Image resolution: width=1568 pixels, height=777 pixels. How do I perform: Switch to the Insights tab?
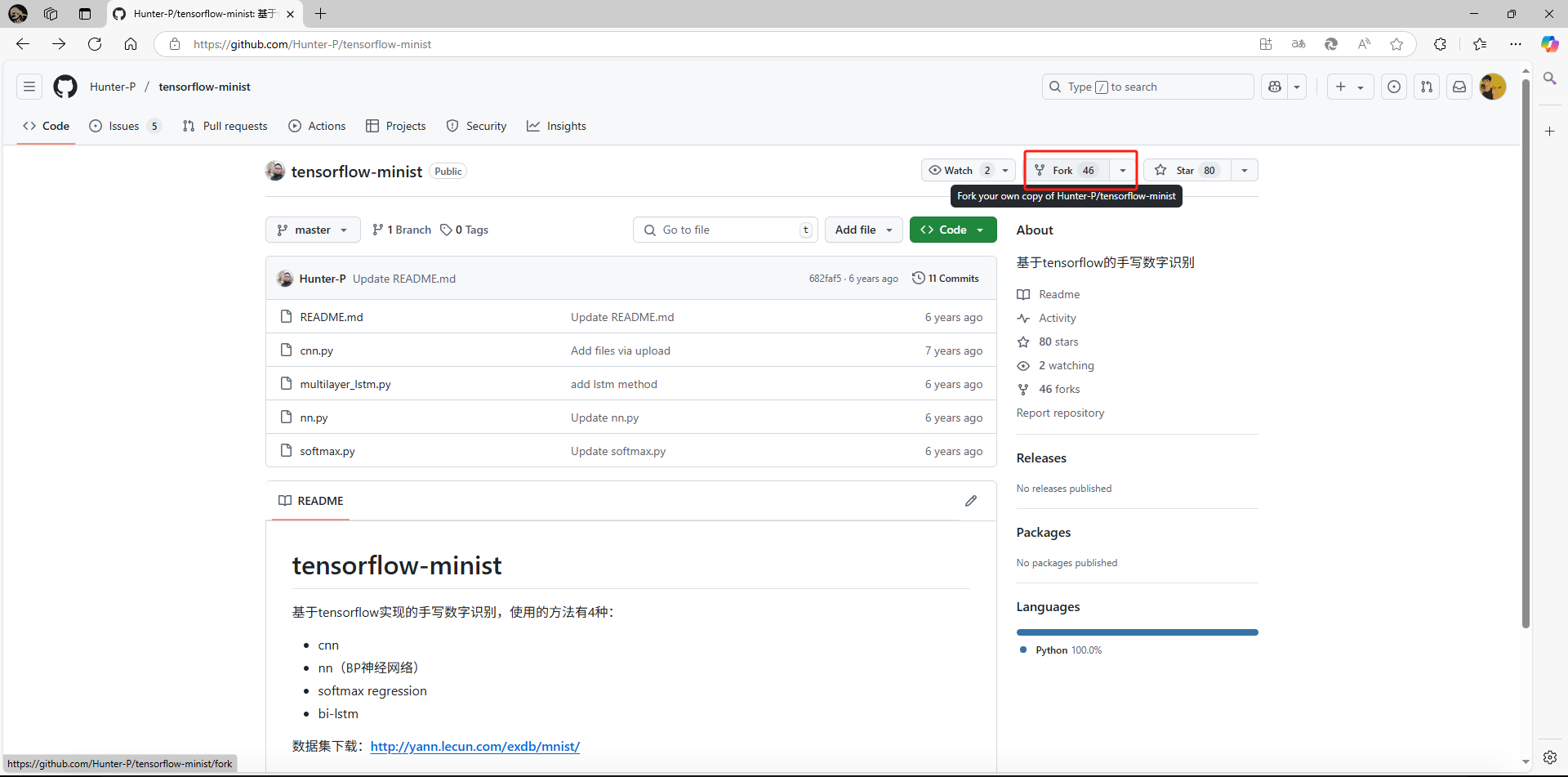[557, 126]
